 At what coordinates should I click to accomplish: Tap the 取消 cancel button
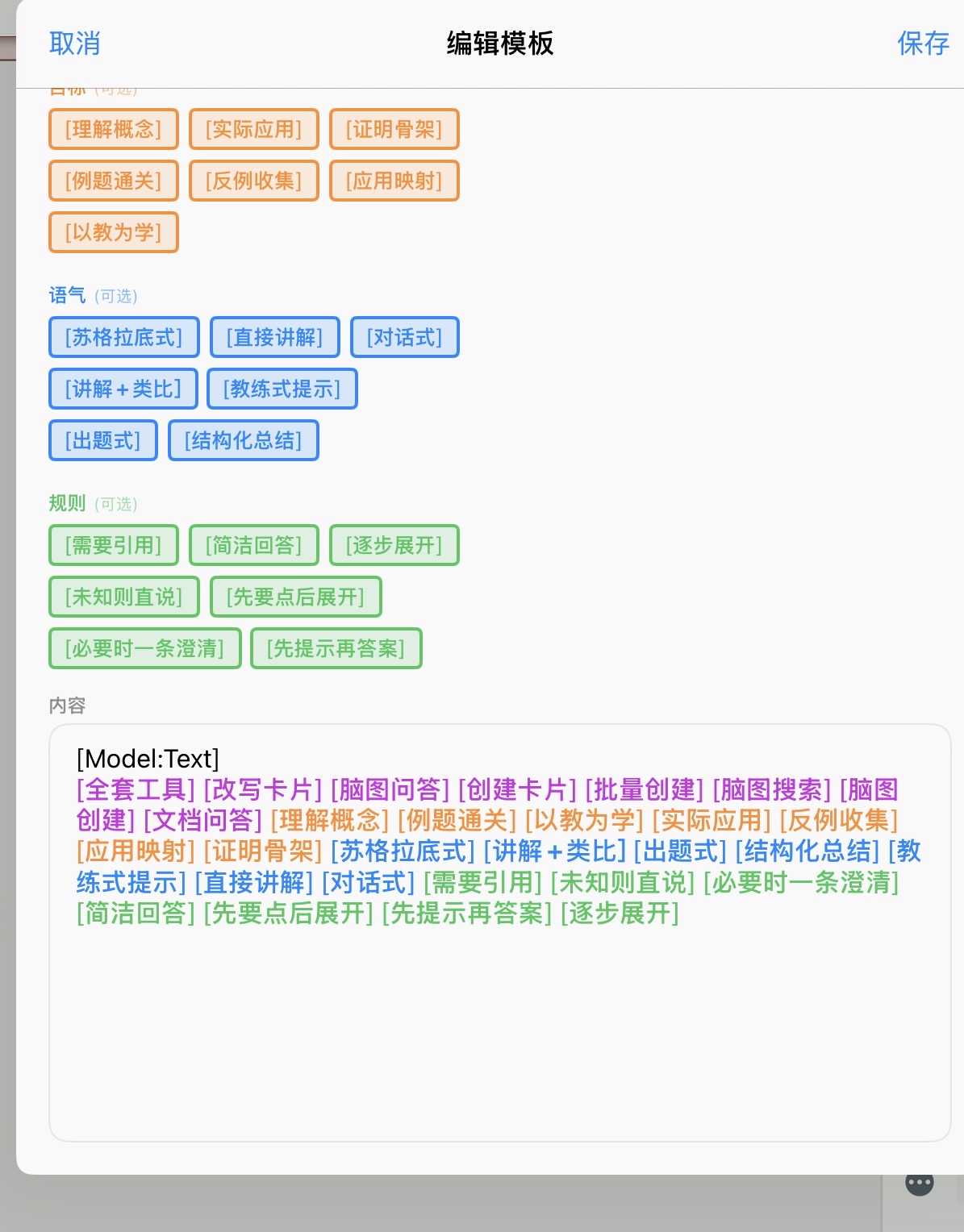[74, 44]
